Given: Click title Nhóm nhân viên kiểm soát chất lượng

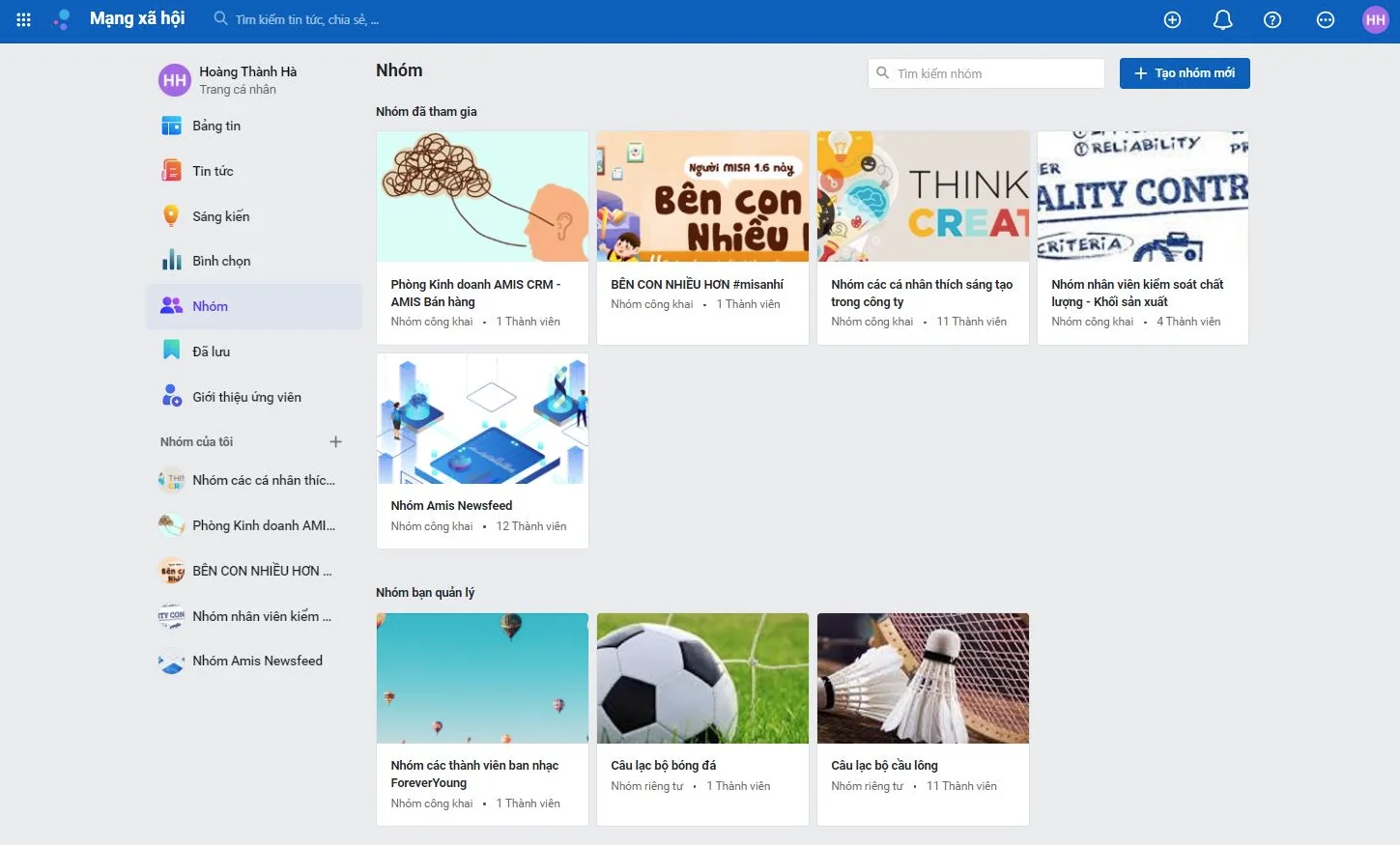Looking at the screenshot, I should 1137,293.
